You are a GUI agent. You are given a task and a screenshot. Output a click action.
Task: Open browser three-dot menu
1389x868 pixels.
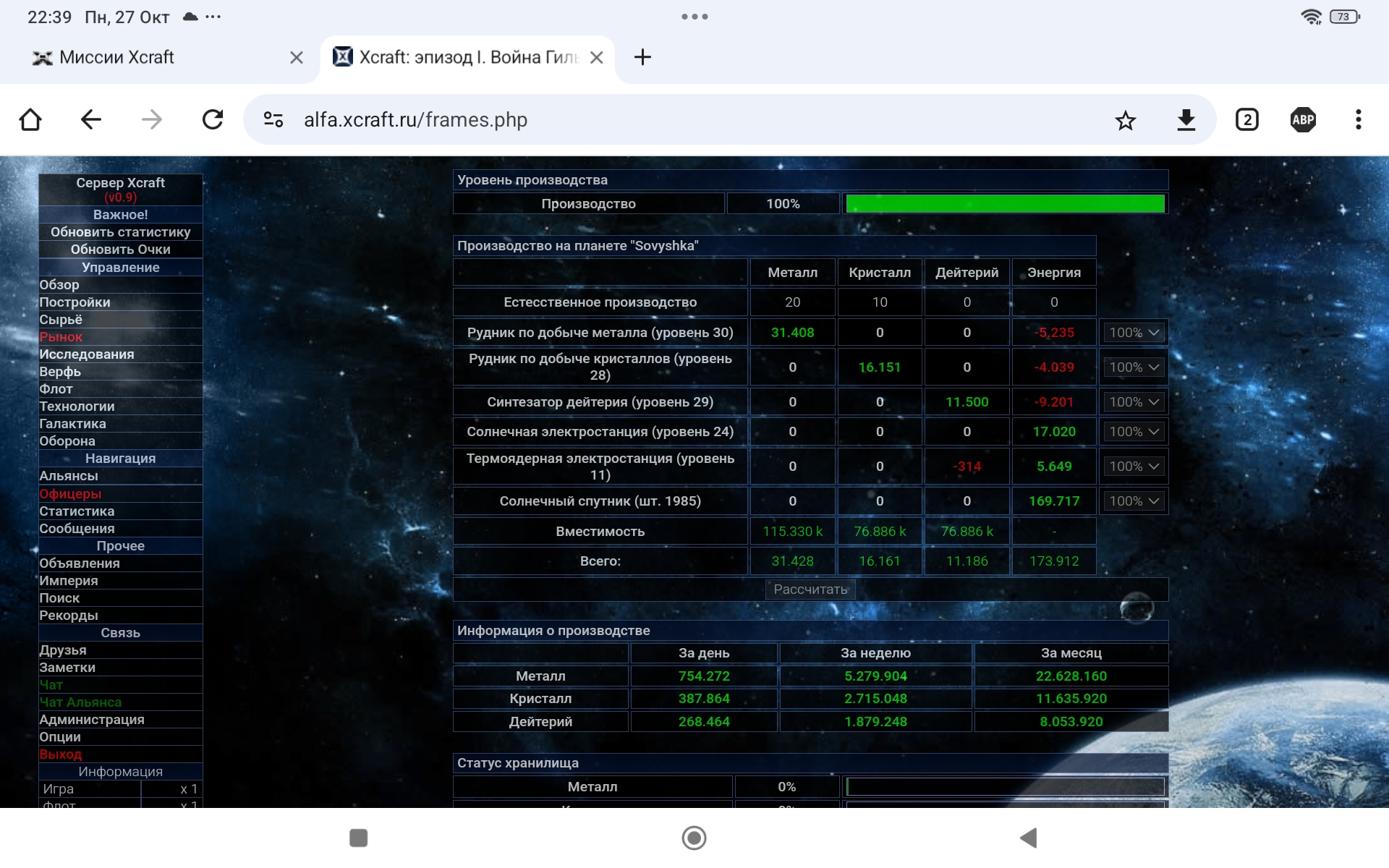1358,120
